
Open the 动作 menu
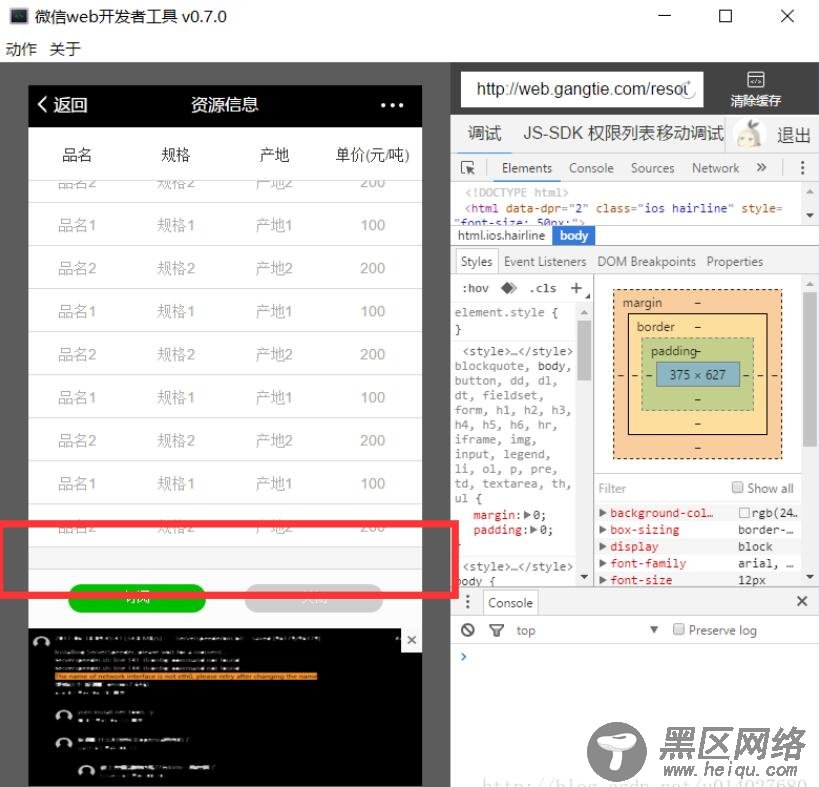coord(21,49)
